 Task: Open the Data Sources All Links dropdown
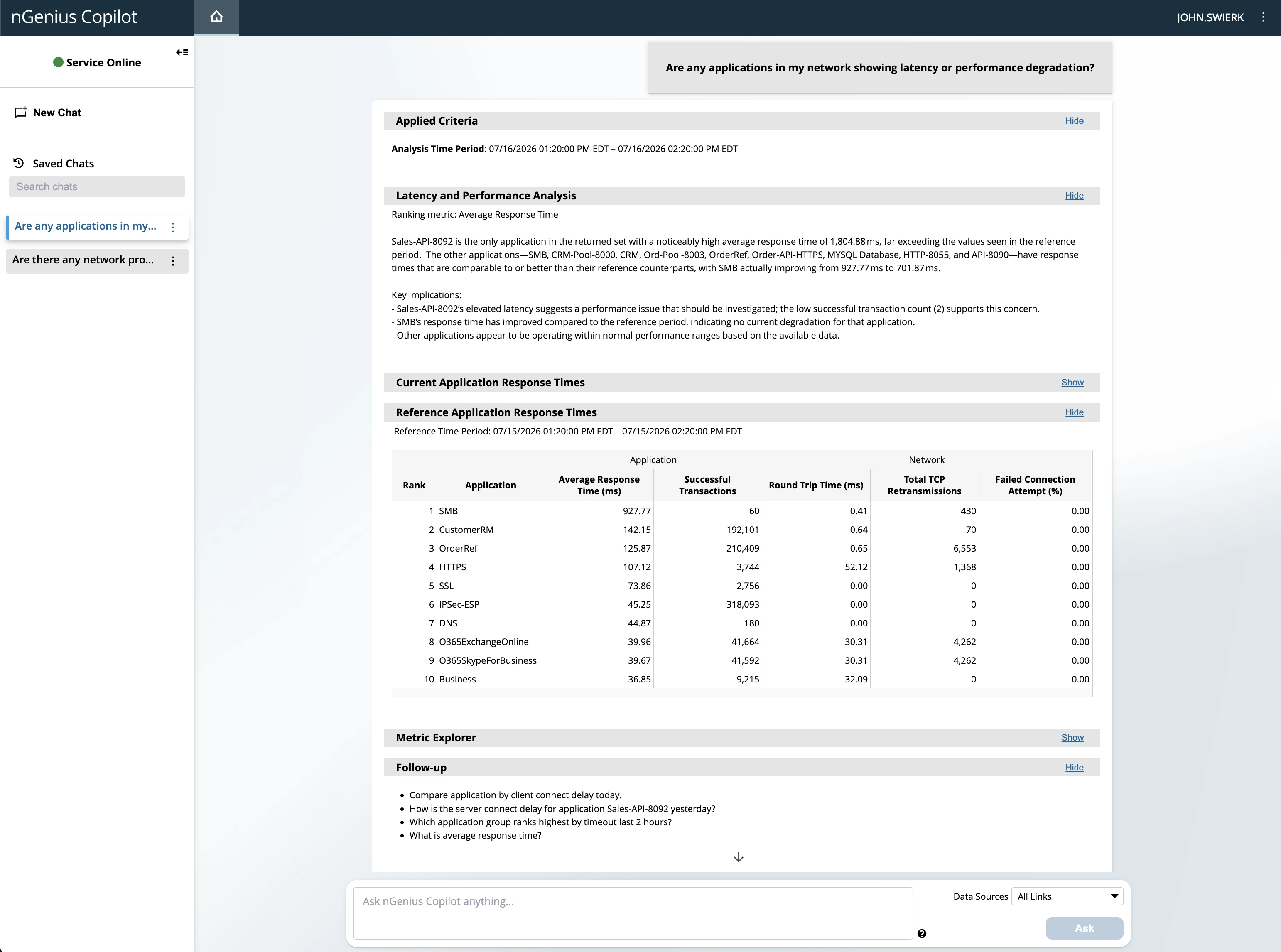1067,896
